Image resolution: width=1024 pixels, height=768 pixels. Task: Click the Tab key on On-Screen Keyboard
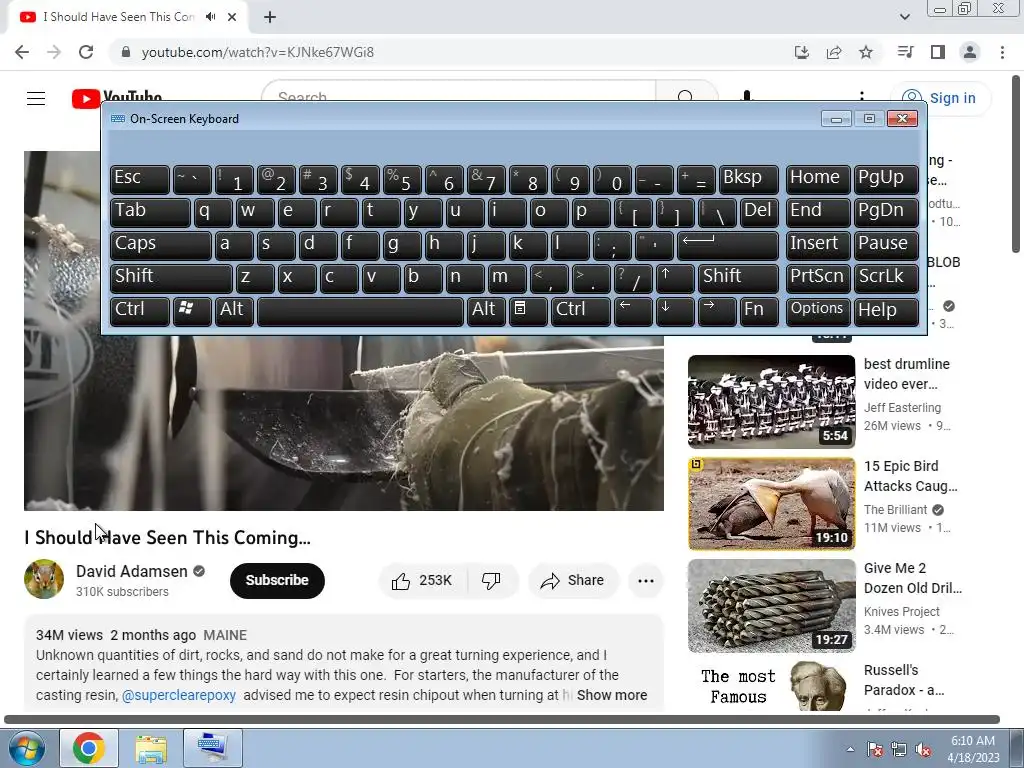point(150,212)
